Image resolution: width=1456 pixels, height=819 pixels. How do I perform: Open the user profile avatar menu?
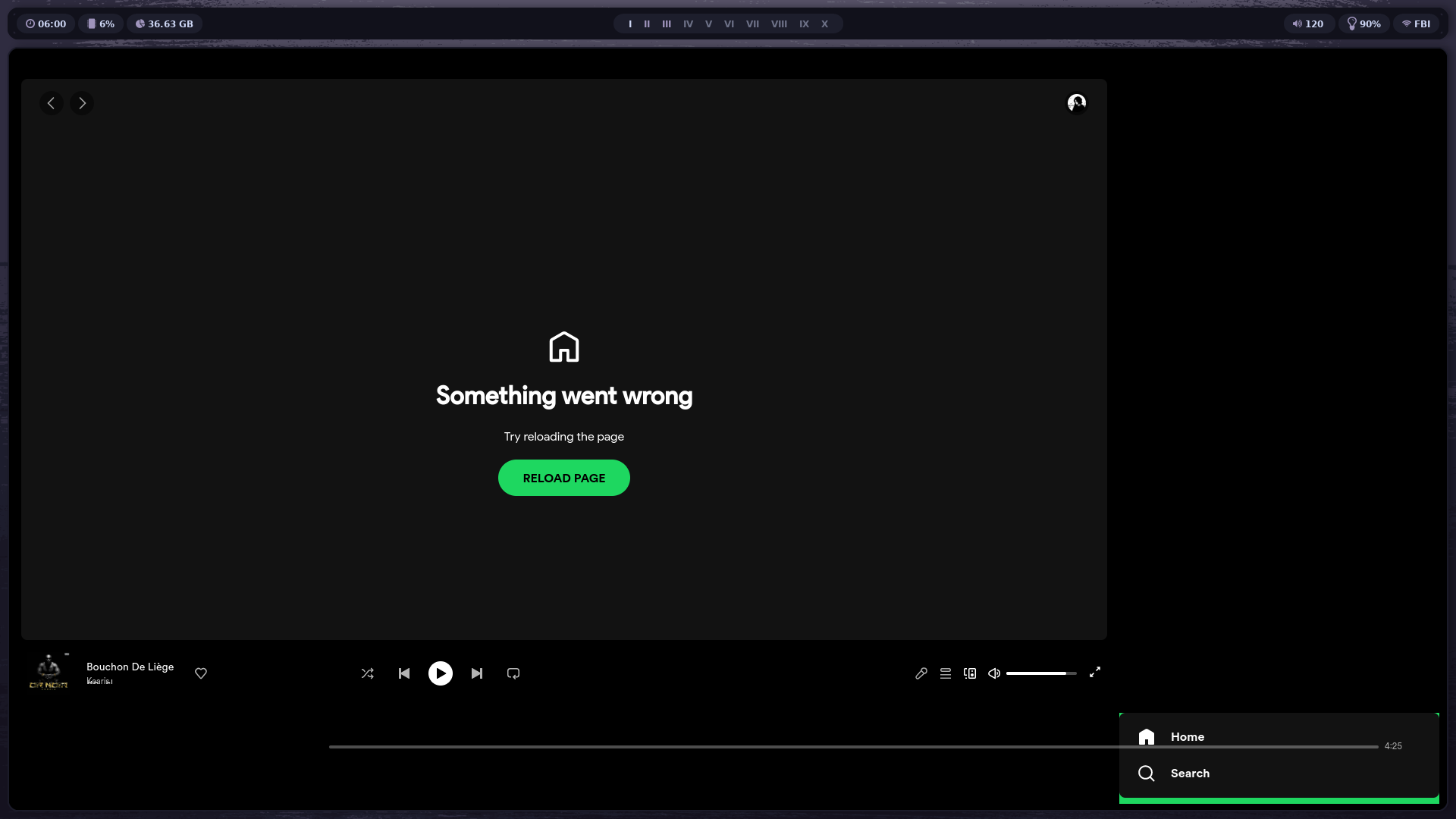[1077, 103]
